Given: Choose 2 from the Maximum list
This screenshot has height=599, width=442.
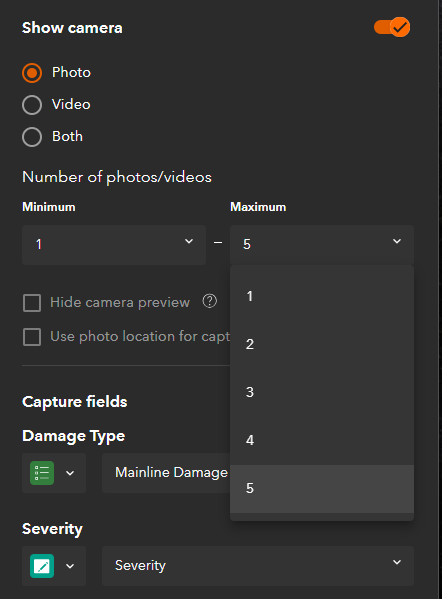Looking at the screenshot, I should [x=322, y=344].
